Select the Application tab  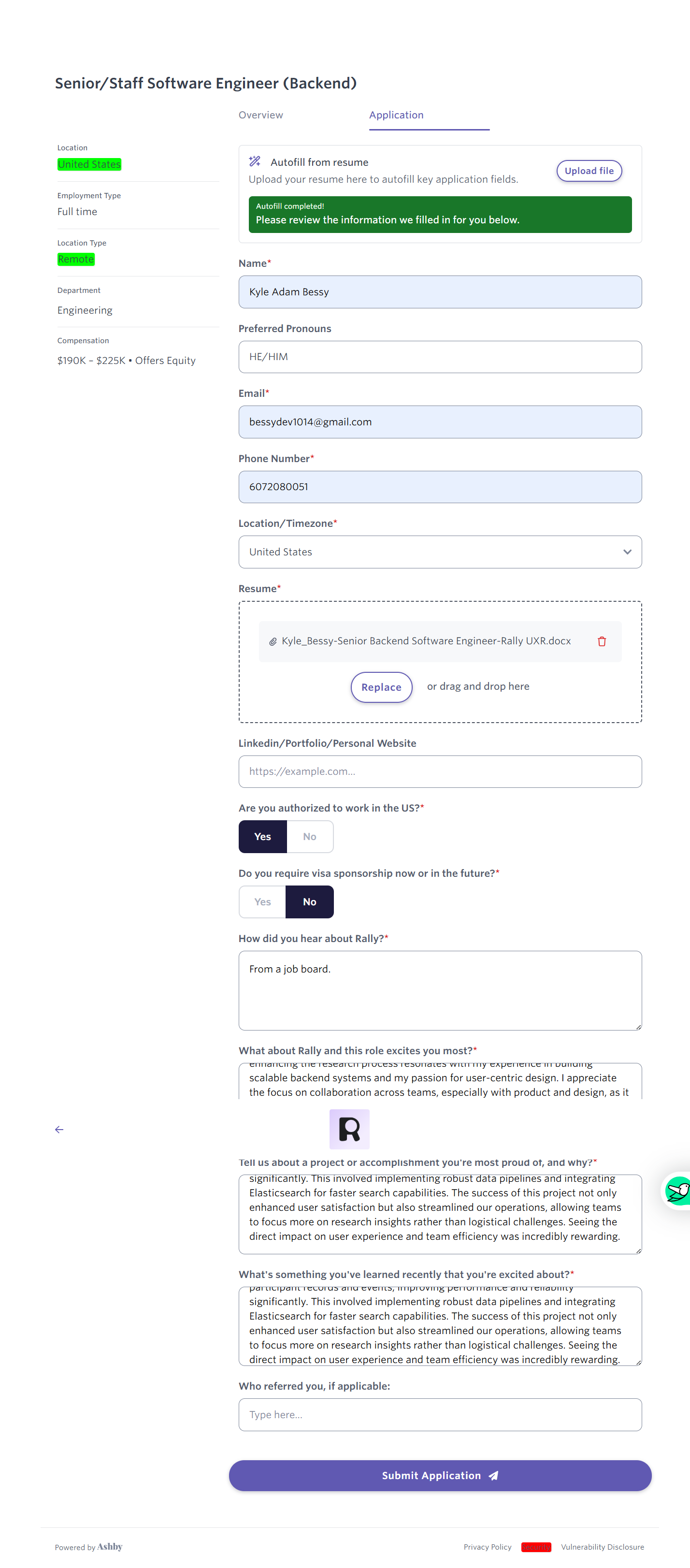coord(396,115)
